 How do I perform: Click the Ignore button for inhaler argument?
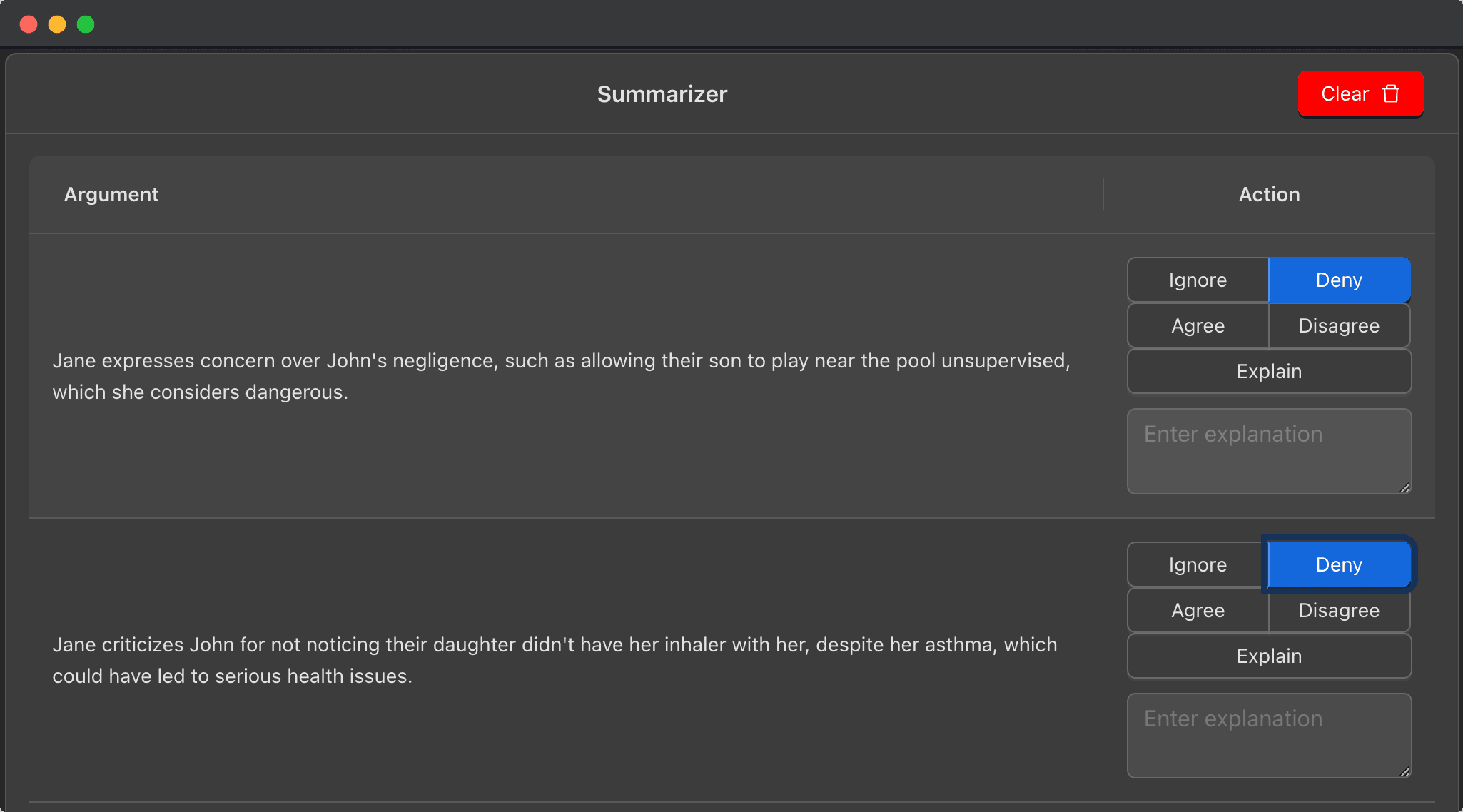click(1198, 565)
